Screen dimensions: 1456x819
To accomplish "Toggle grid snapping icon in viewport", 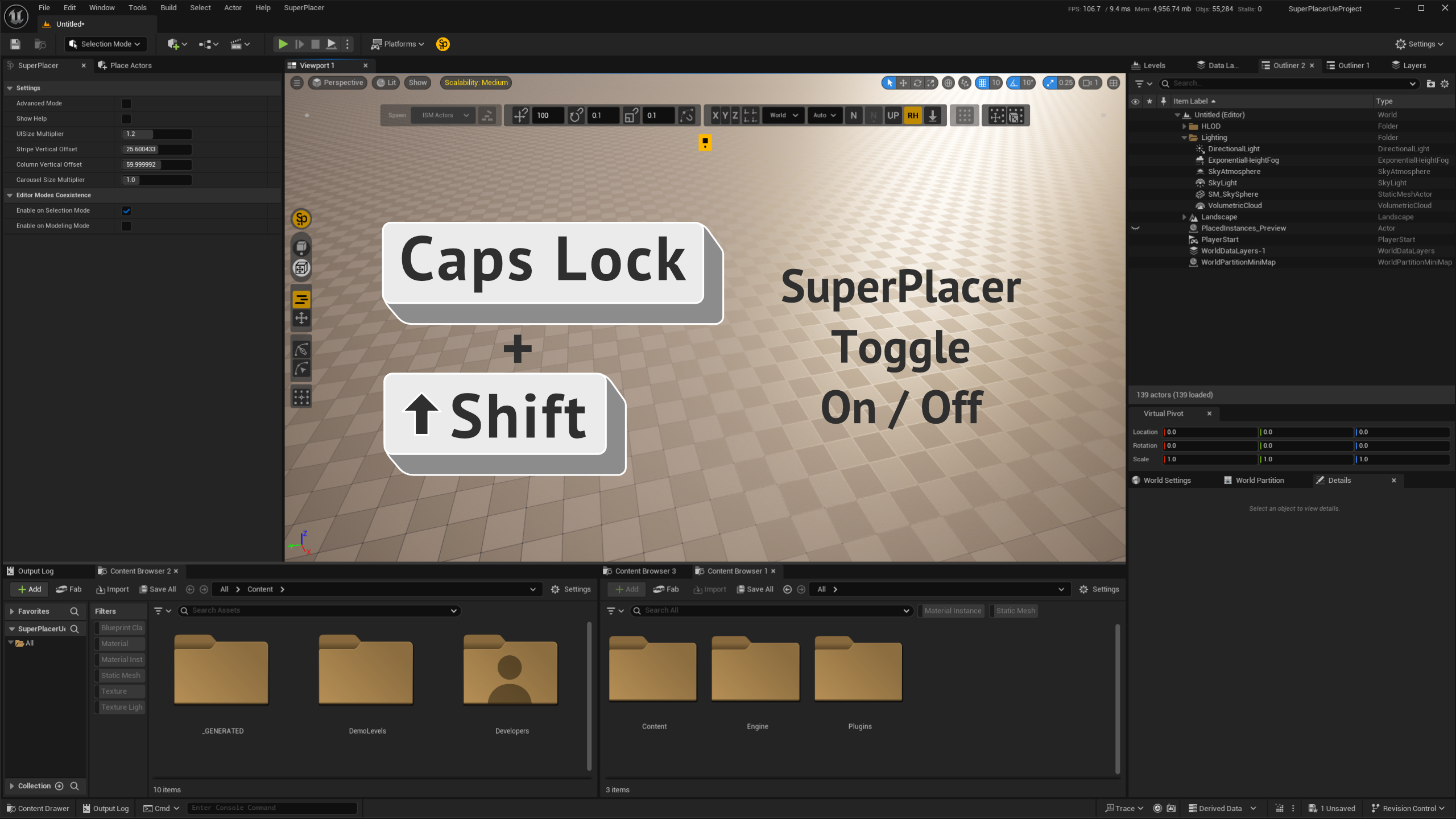I will click(x=982, y=83).
